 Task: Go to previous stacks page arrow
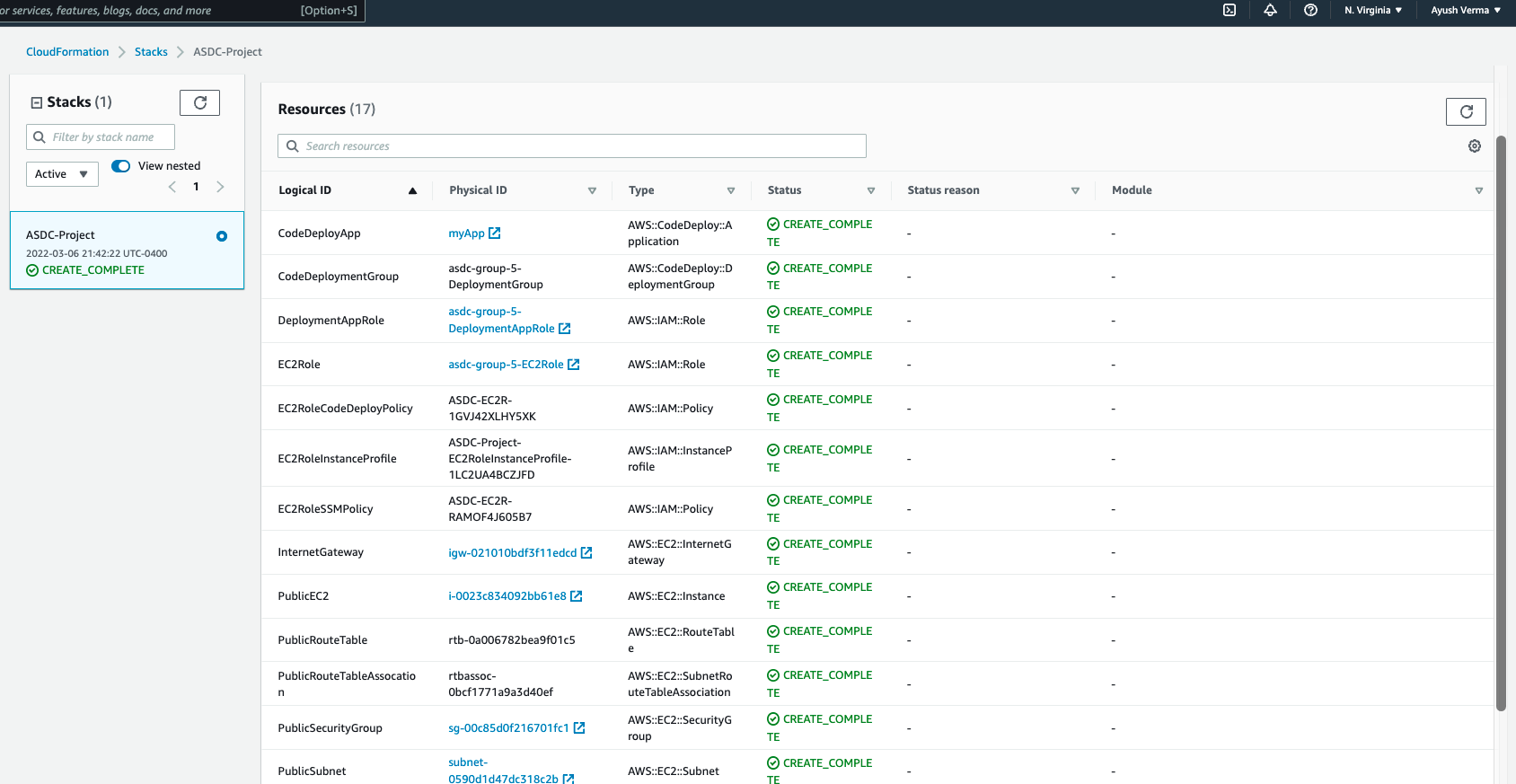pyautogui.click(x=172, y=187)
